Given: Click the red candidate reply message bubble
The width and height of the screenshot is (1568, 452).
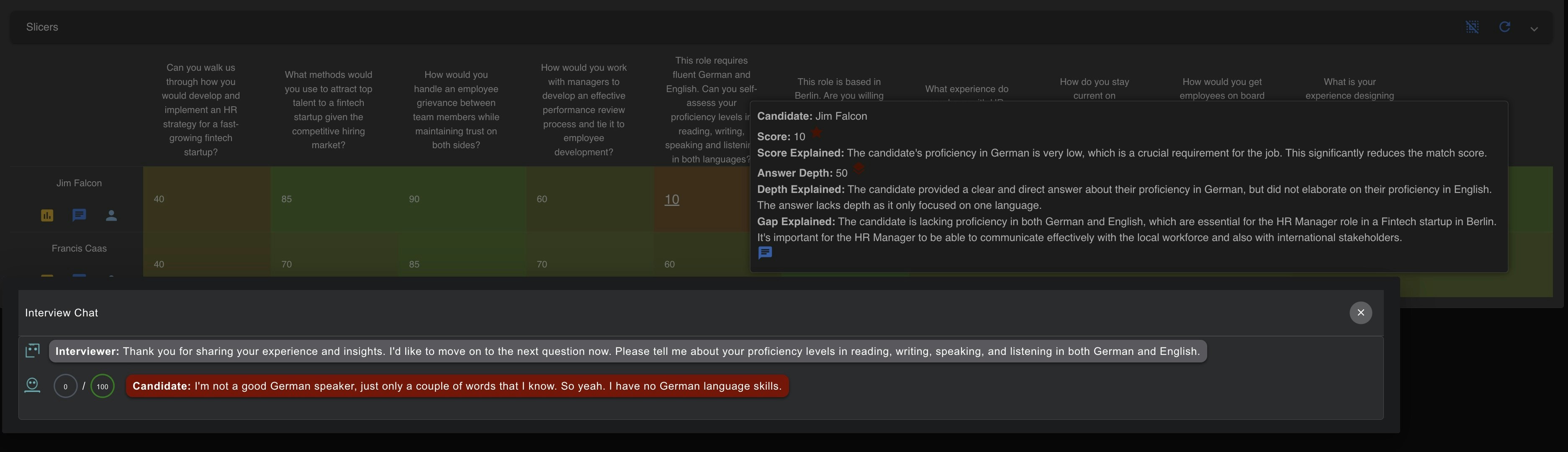Looking at the screenshot, I should tap(457, 386).
